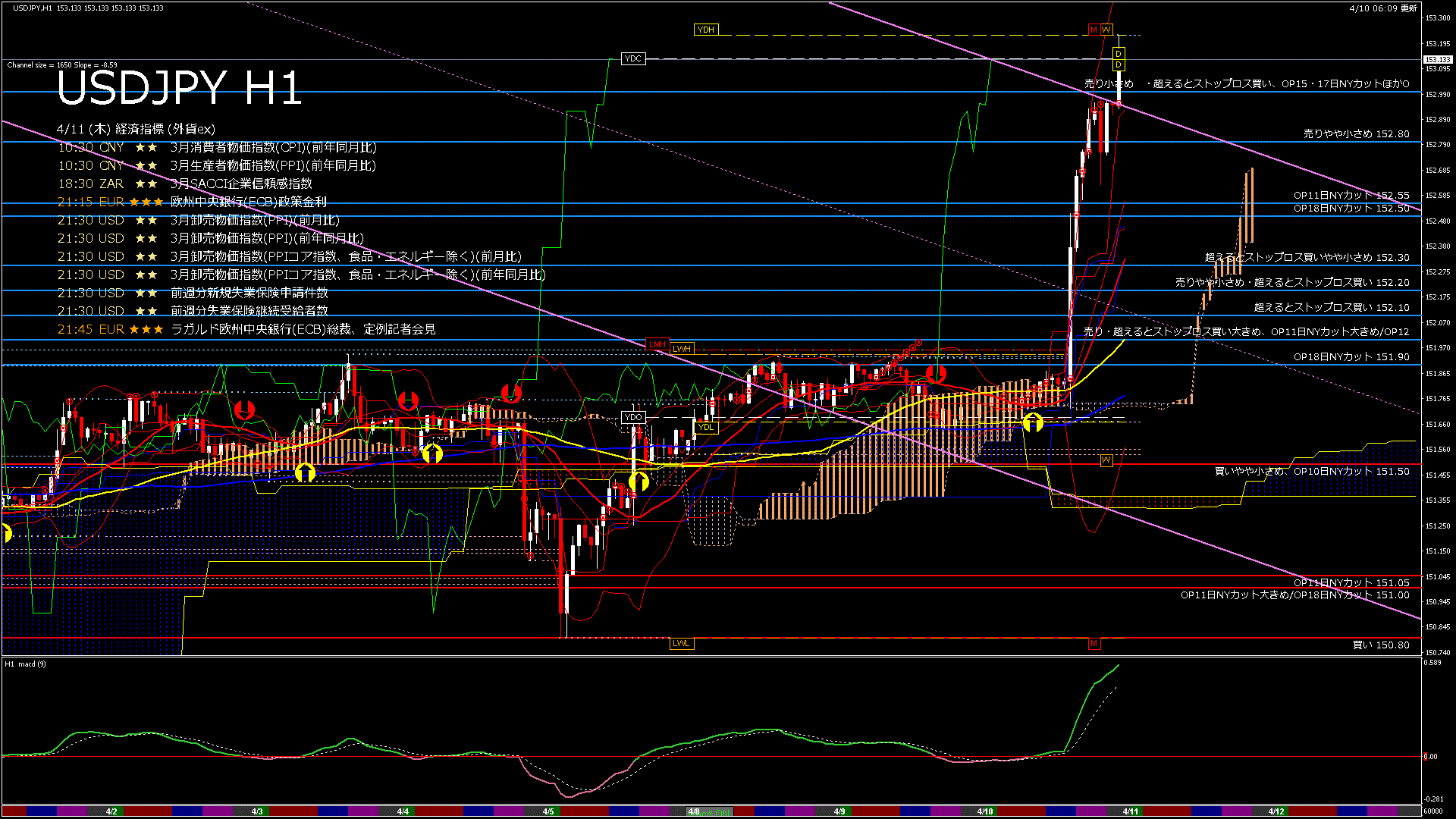This screenshot has height=819, width=1456.
Task: Click the yellow YDL label box
Action: click(x=705, y=427)
